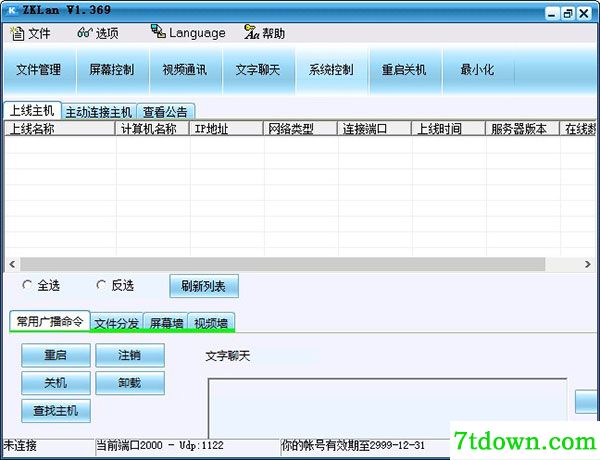Switch to the 查看公告 tab

click(165, 112)
